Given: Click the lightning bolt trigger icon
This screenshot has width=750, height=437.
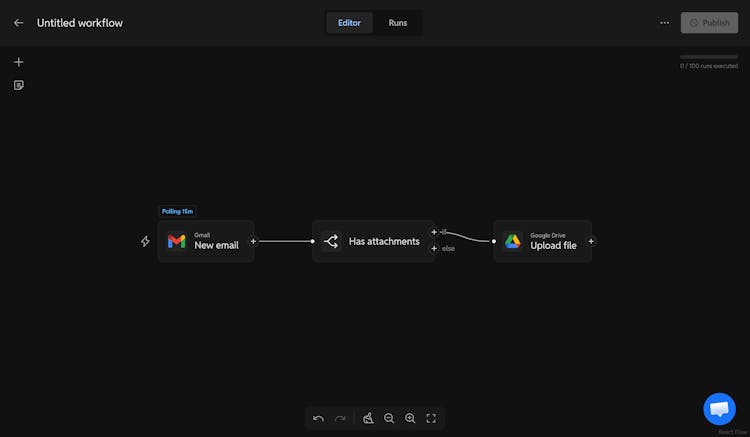Looking at the screenshot, I should click(145, 241).
